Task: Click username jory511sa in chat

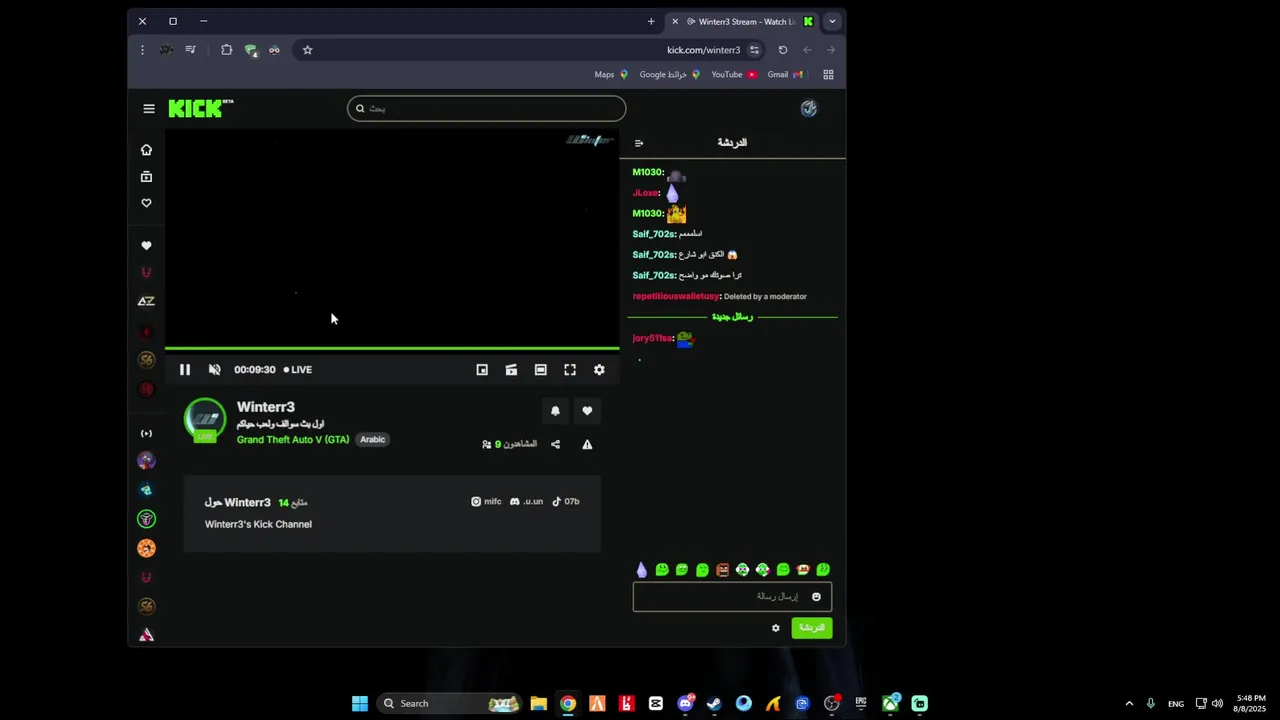Action: pos(653,339)
